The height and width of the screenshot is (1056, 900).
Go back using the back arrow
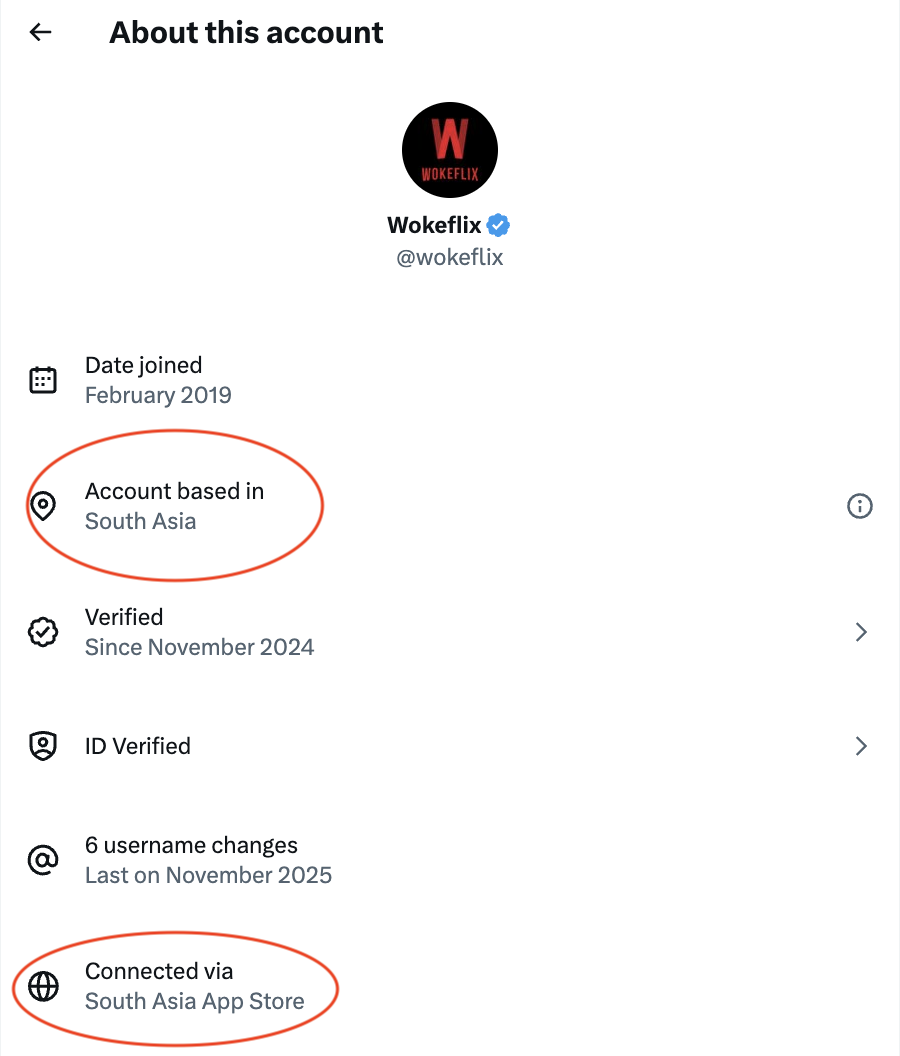39,32
